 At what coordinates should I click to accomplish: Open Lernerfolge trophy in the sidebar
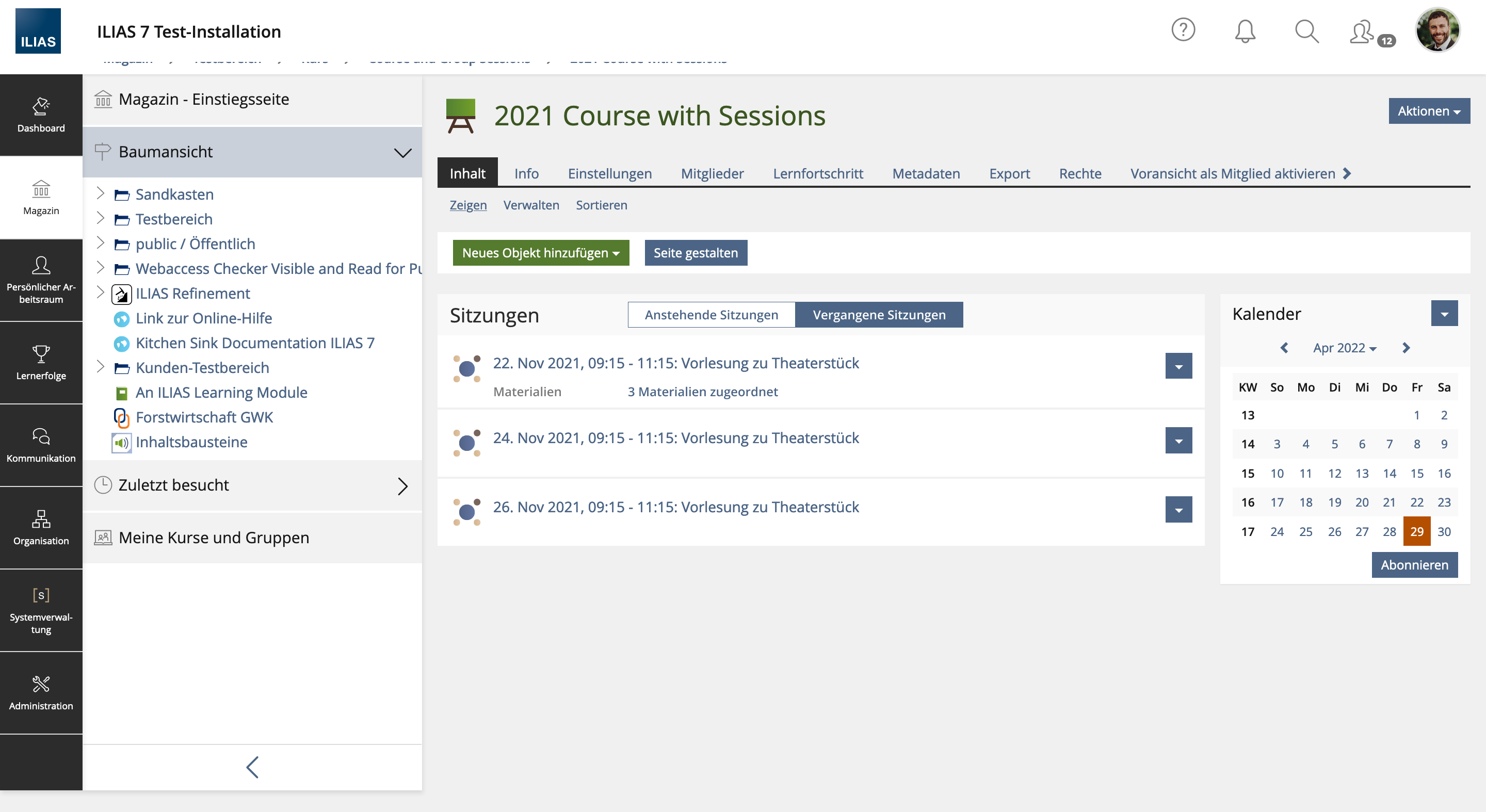click(x=41, y=362)
